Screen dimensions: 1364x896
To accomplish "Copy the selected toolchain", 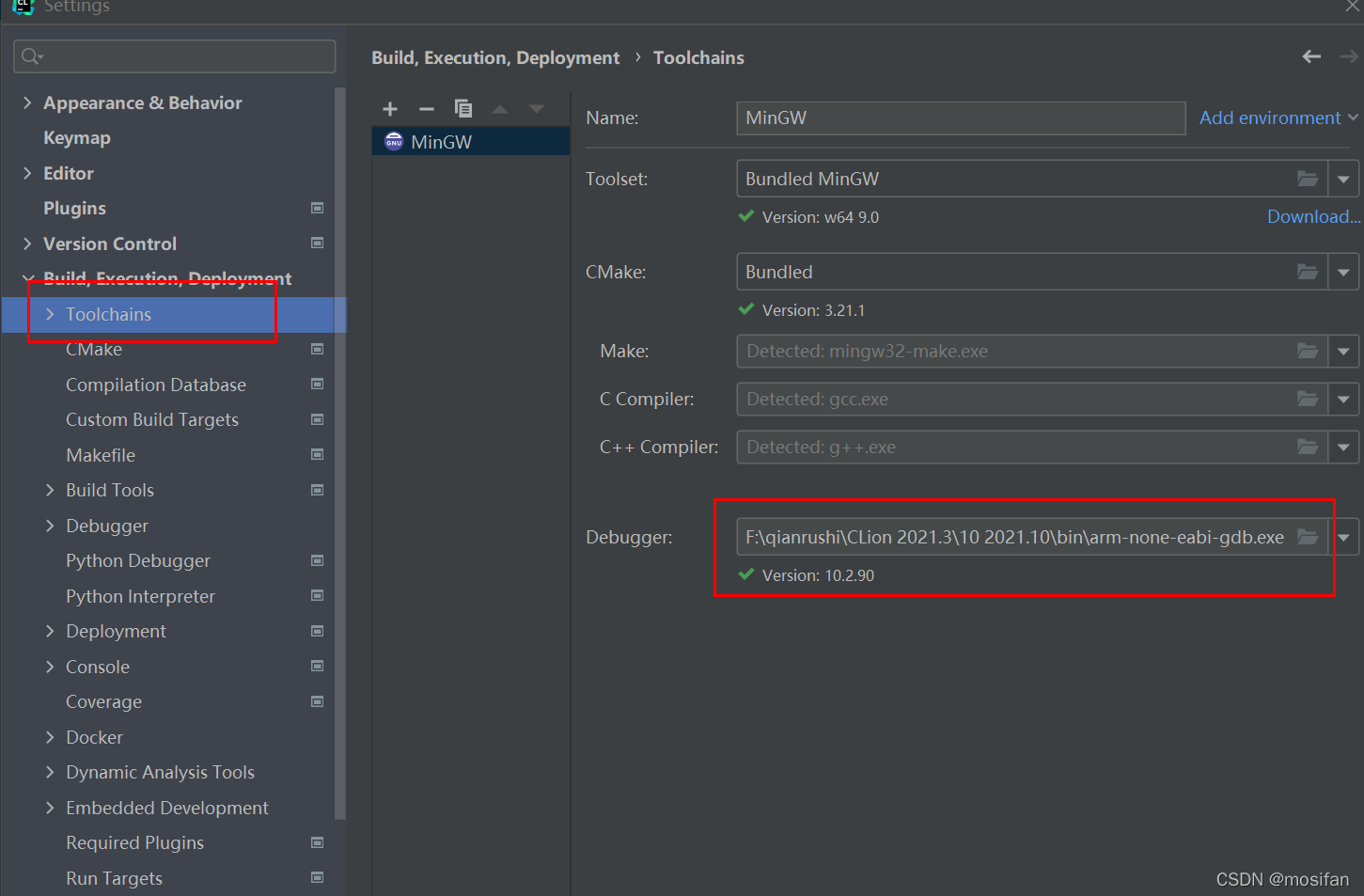I will 463,109.
